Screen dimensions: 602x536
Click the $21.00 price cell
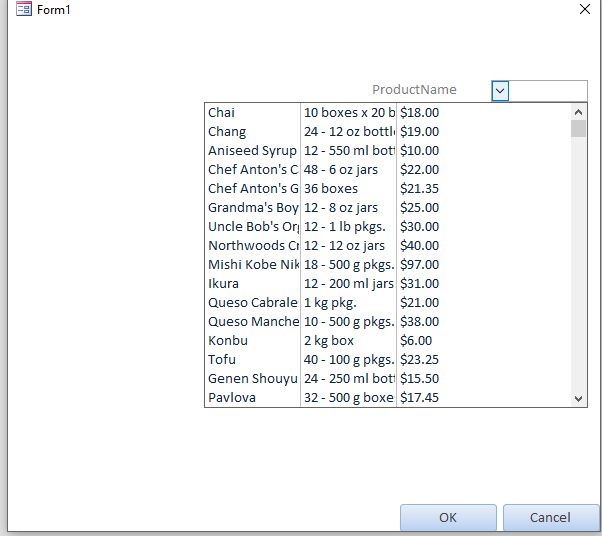coord(419,303)
